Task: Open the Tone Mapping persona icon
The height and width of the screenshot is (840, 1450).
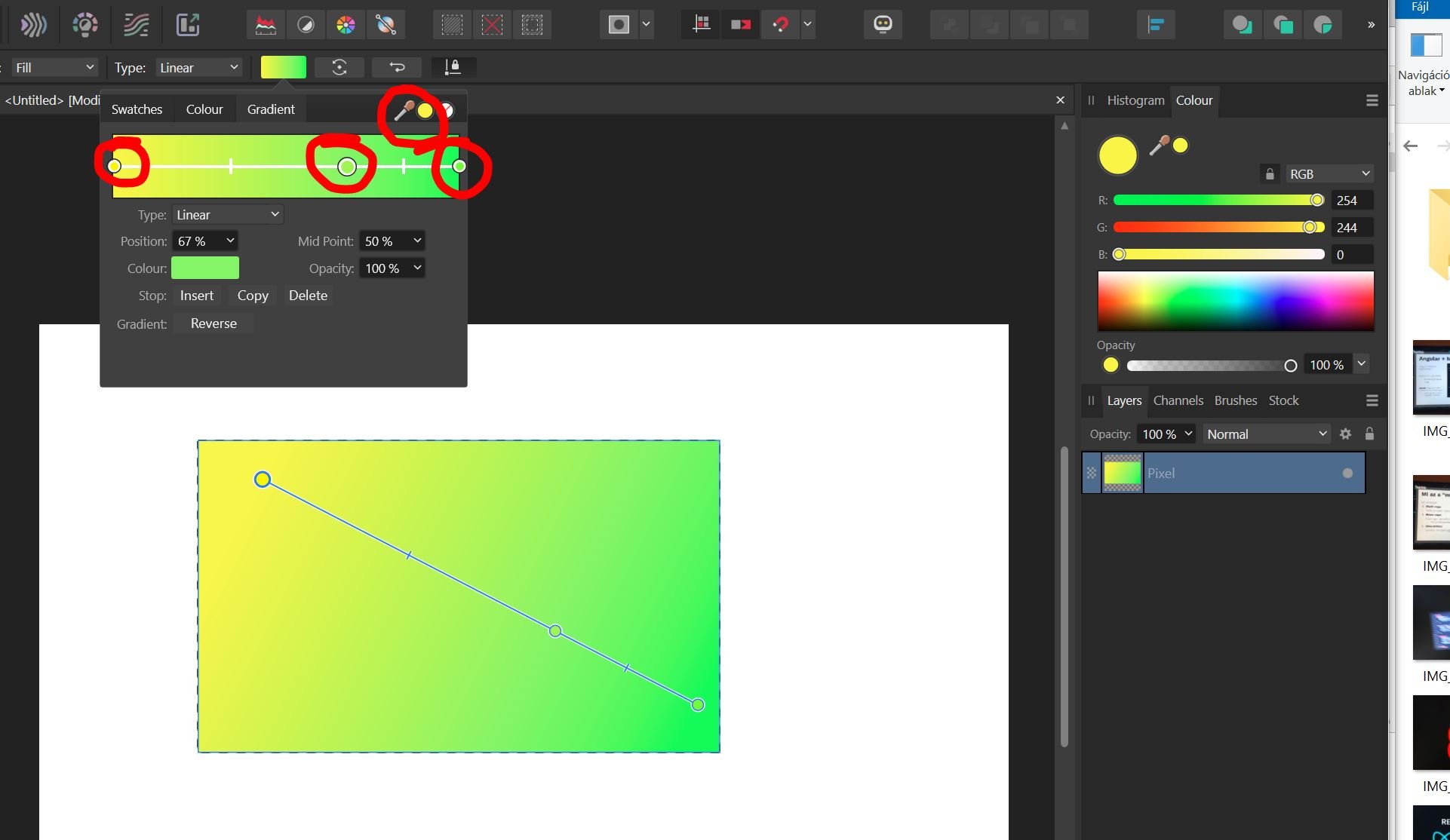Action: [137, 25]
